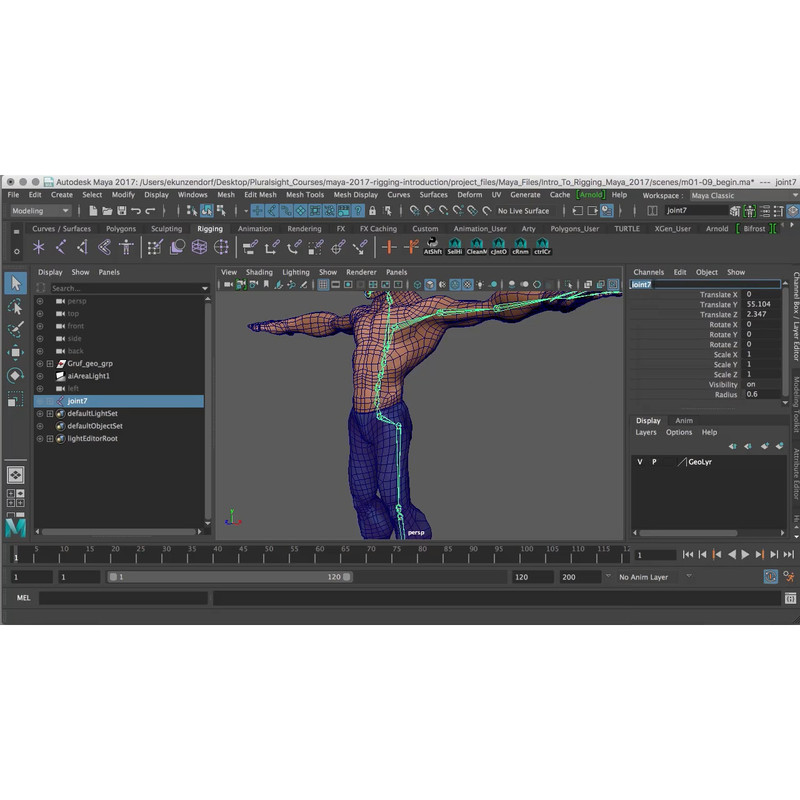Click the Save Scene icon
This screenshot has width=800, height=800.
[121, 211]
